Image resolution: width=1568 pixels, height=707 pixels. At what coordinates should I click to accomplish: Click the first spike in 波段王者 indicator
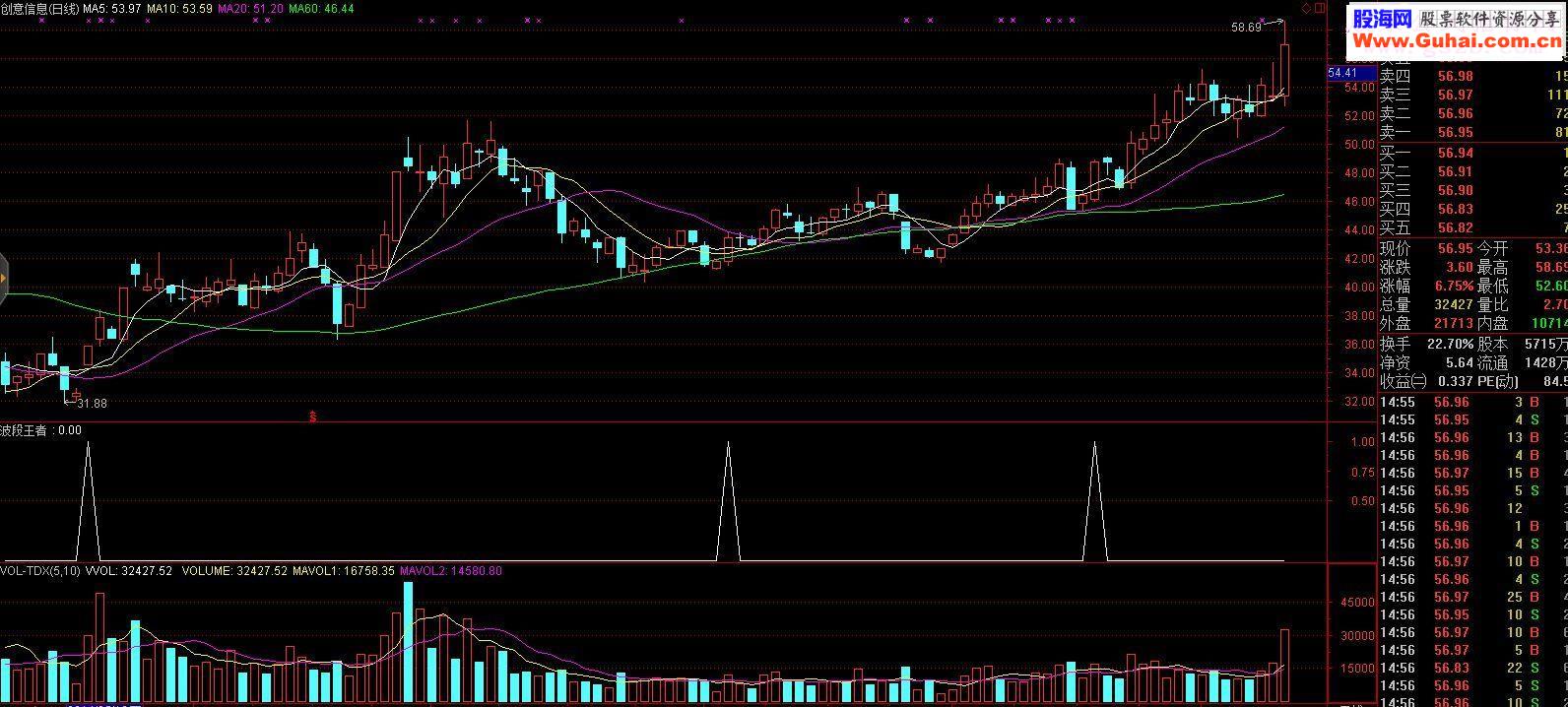pos(89,502)
